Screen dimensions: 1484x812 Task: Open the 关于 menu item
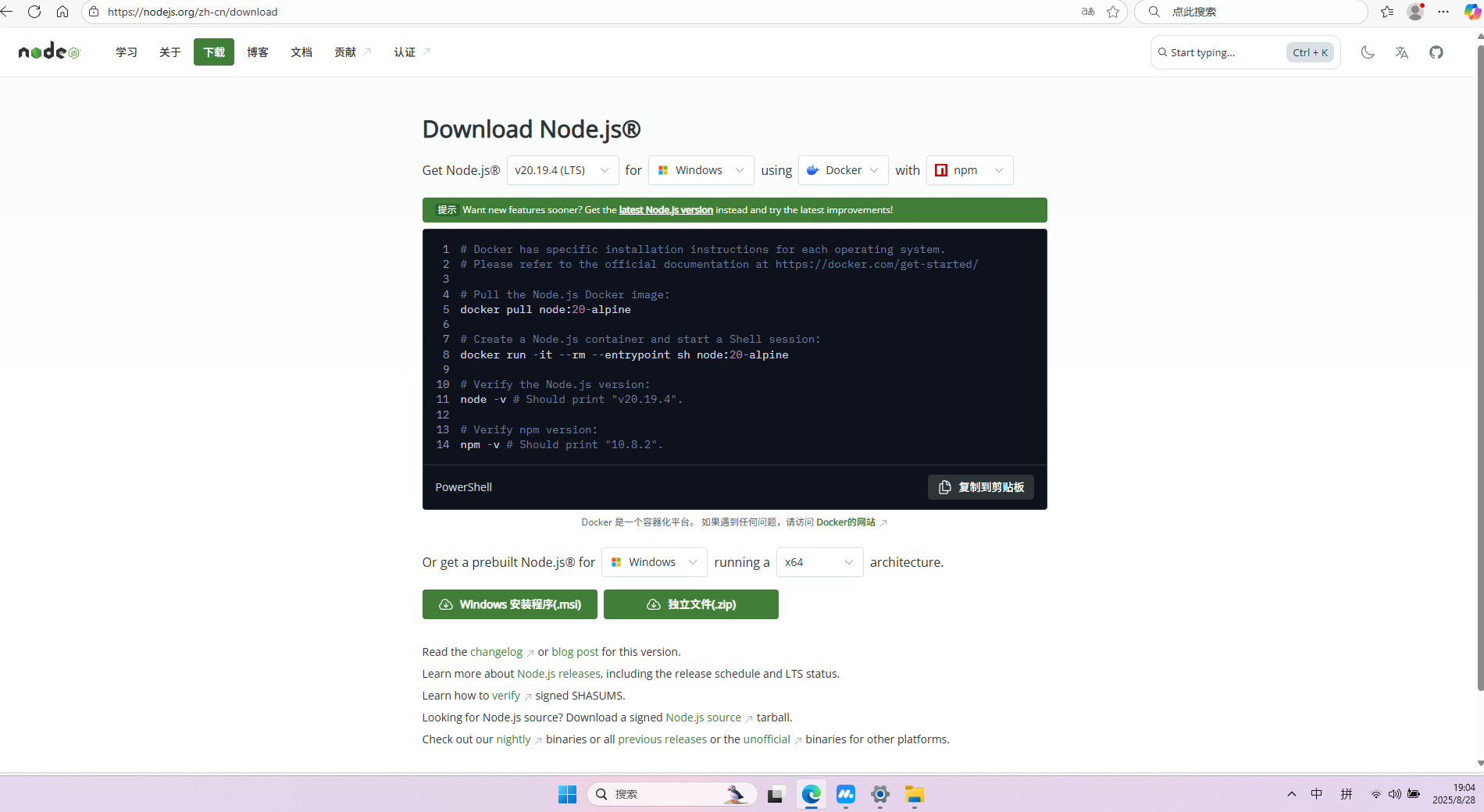(x=170, y=52)
